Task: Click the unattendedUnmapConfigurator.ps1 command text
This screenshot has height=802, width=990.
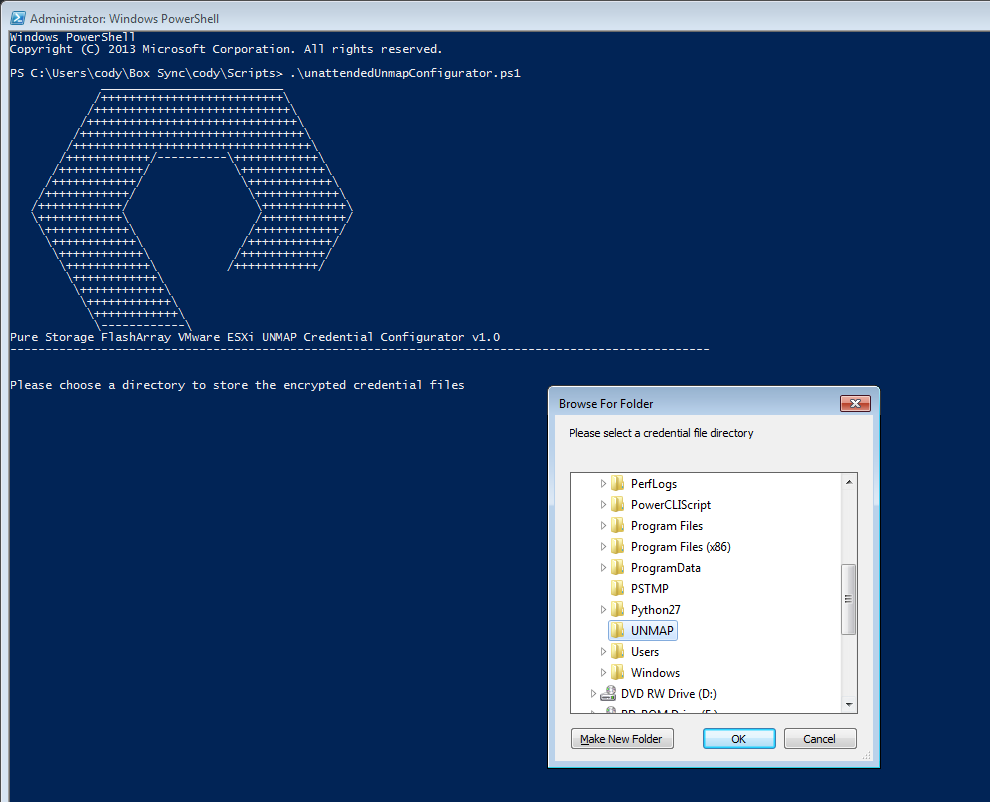Action: pyautogui.click(x=405, y=73)
